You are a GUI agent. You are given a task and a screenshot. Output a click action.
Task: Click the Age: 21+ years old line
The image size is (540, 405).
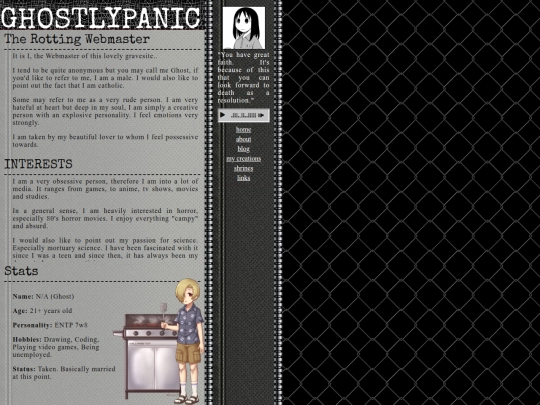pos(42,311)
